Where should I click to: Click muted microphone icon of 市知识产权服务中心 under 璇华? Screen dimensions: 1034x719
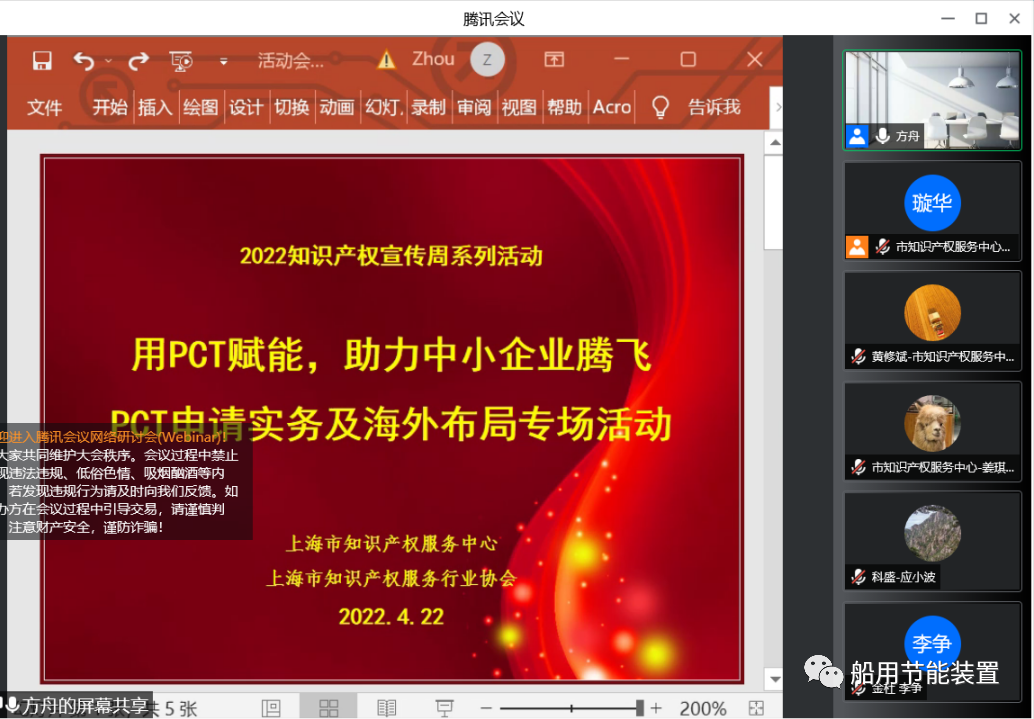[x=882, y=247]
